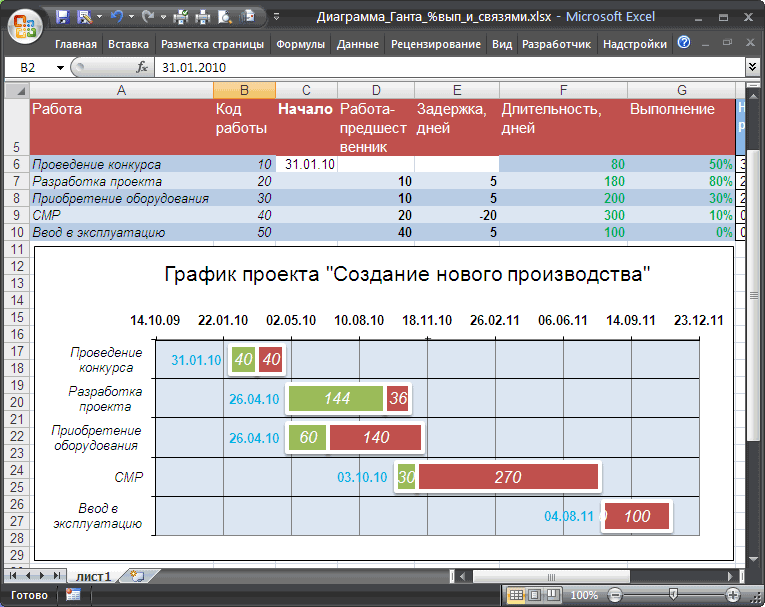765x607 pixels.
Task: Switch to Normal view icon
Action: (516, 595)
